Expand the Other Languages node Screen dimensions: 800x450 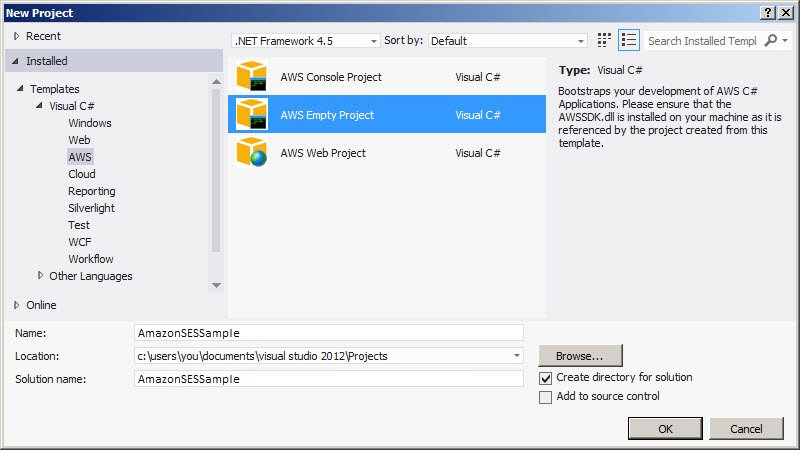[40, 276]
